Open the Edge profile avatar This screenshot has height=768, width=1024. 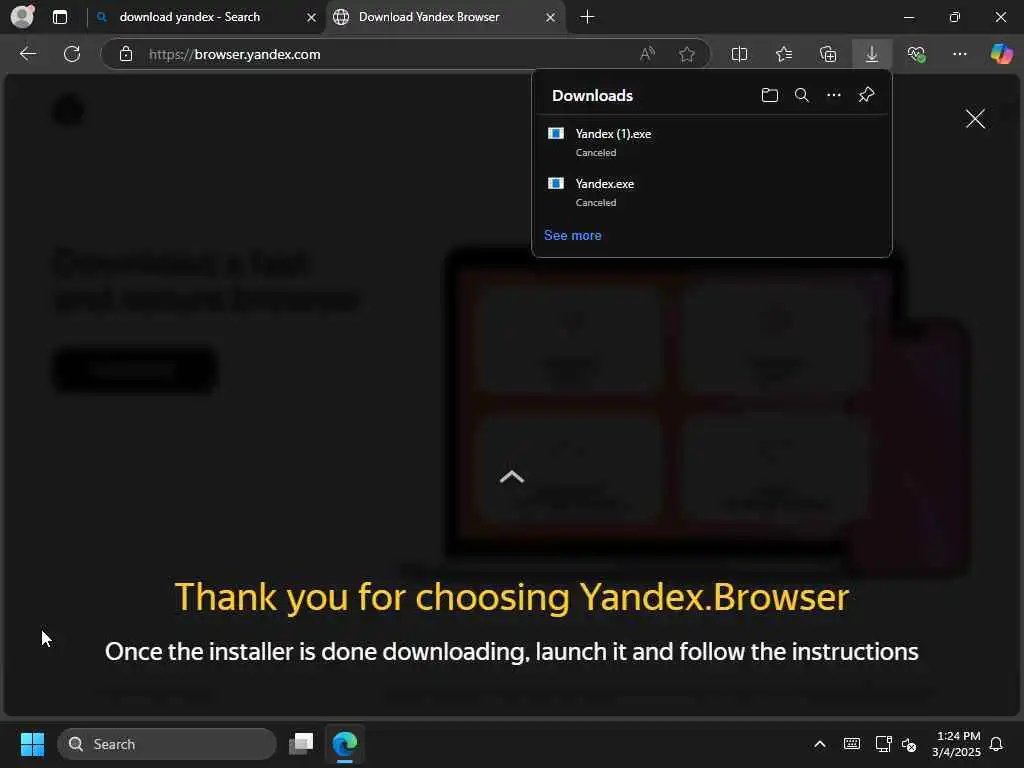pyautogui.click(x=23, y=16)
